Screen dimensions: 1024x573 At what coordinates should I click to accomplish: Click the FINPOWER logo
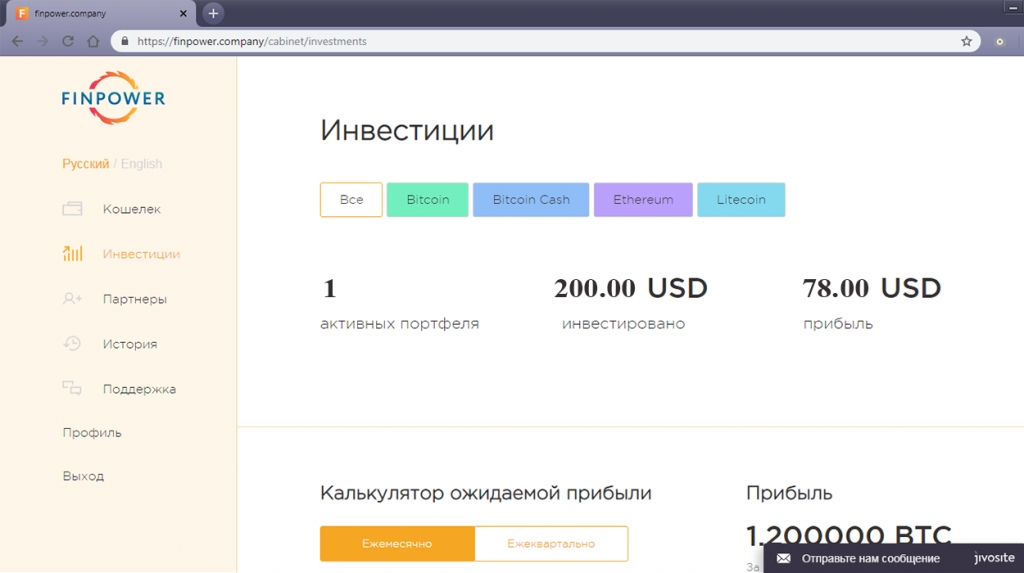[114, 98]
